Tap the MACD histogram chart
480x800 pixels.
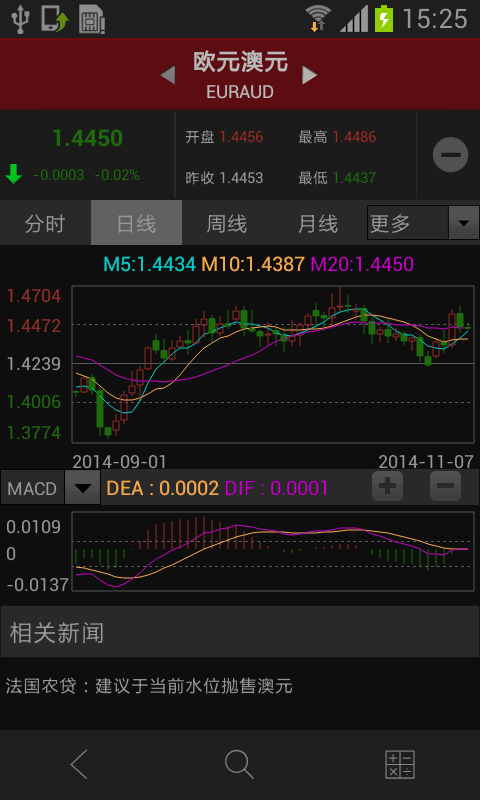pos(273,552)
